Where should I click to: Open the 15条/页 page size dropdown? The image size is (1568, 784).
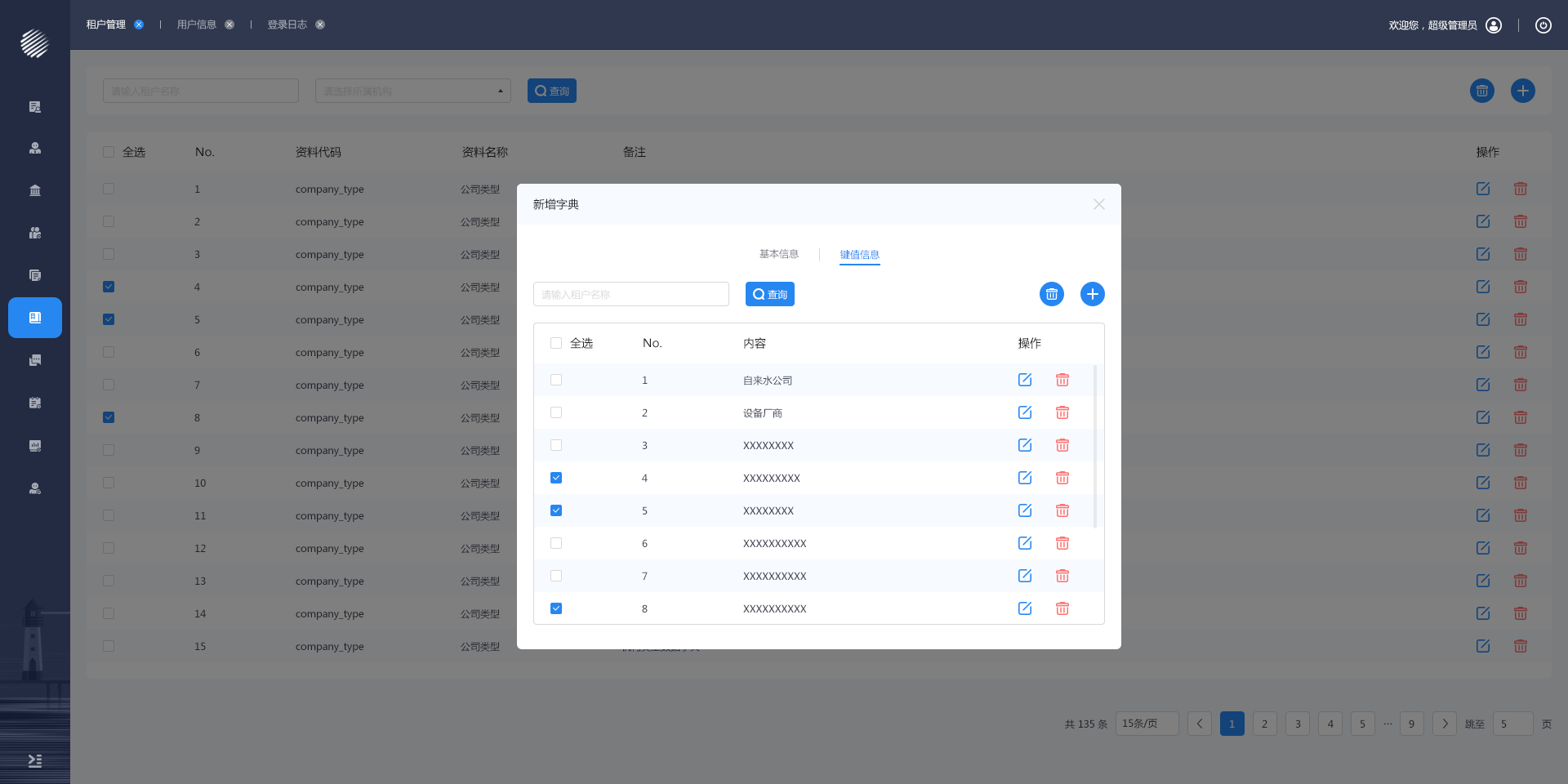(x=1146, y=724)
